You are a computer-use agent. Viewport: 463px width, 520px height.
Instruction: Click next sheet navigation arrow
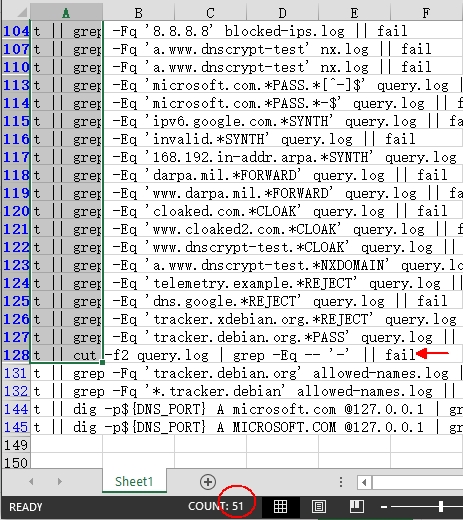pos(60,481)
